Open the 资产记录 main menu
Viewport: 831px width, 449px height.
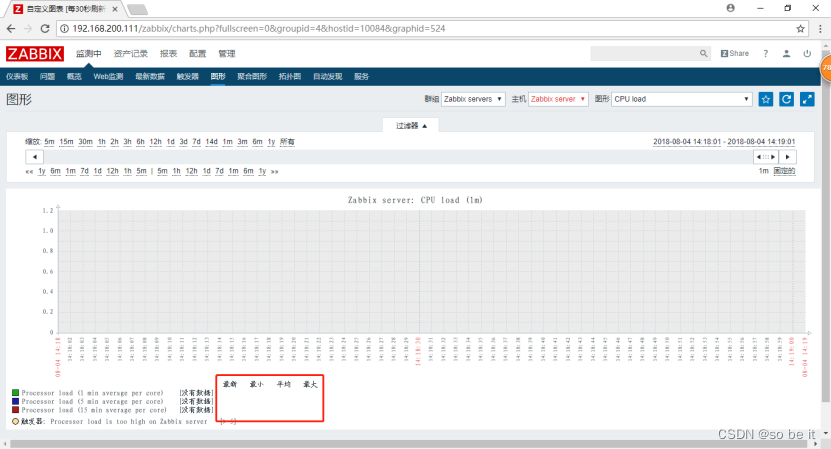coord(130,54)
